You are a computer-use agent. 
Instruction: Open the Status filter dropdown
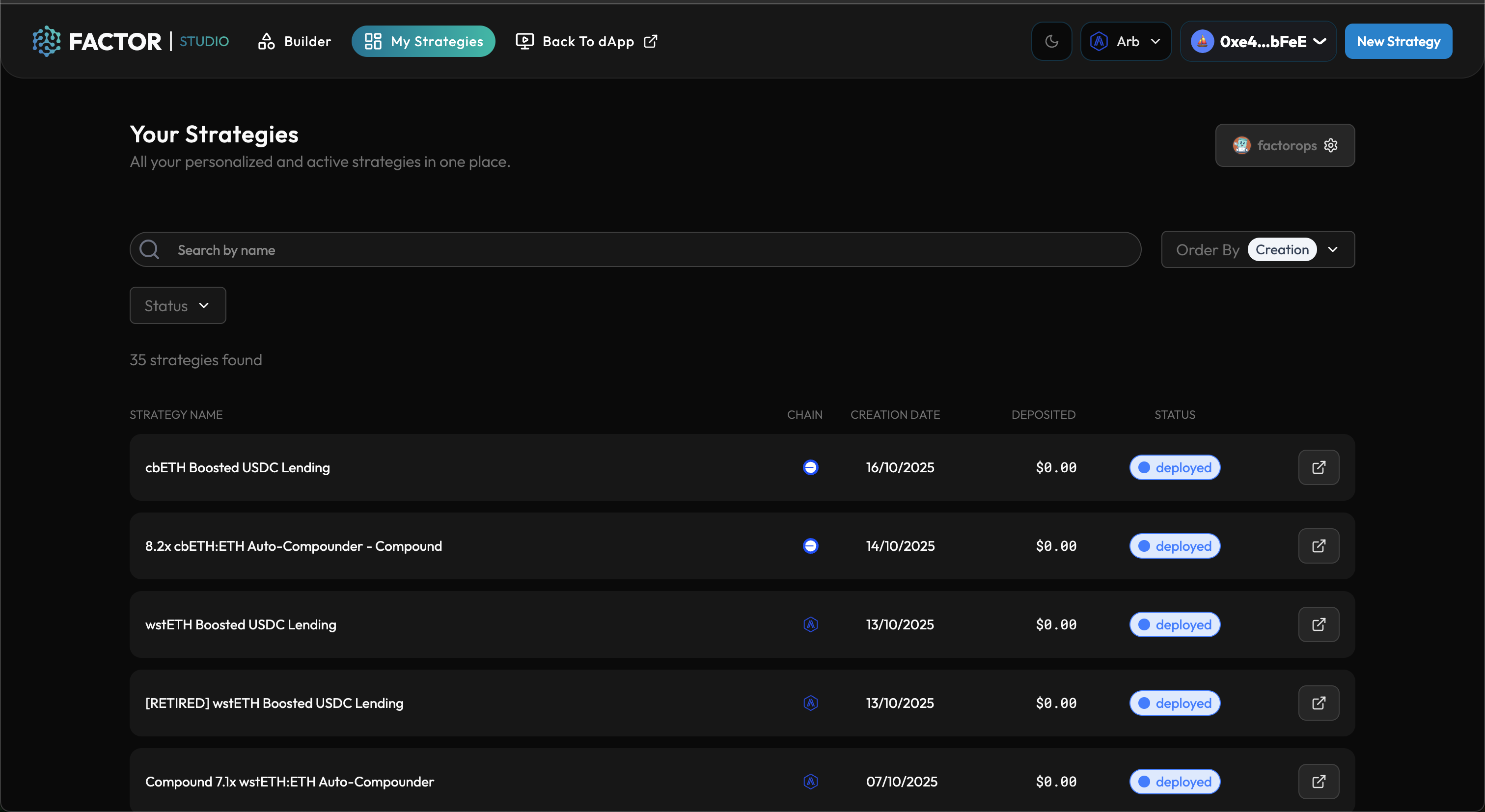point(178,305)
